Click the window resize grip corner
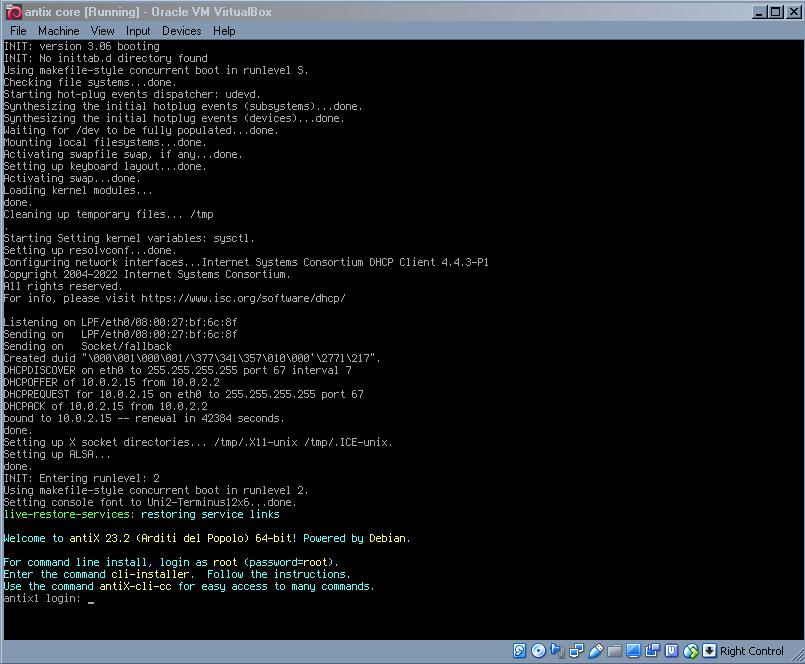The height and width of the screenshot is (664, 805). point(798,655)
